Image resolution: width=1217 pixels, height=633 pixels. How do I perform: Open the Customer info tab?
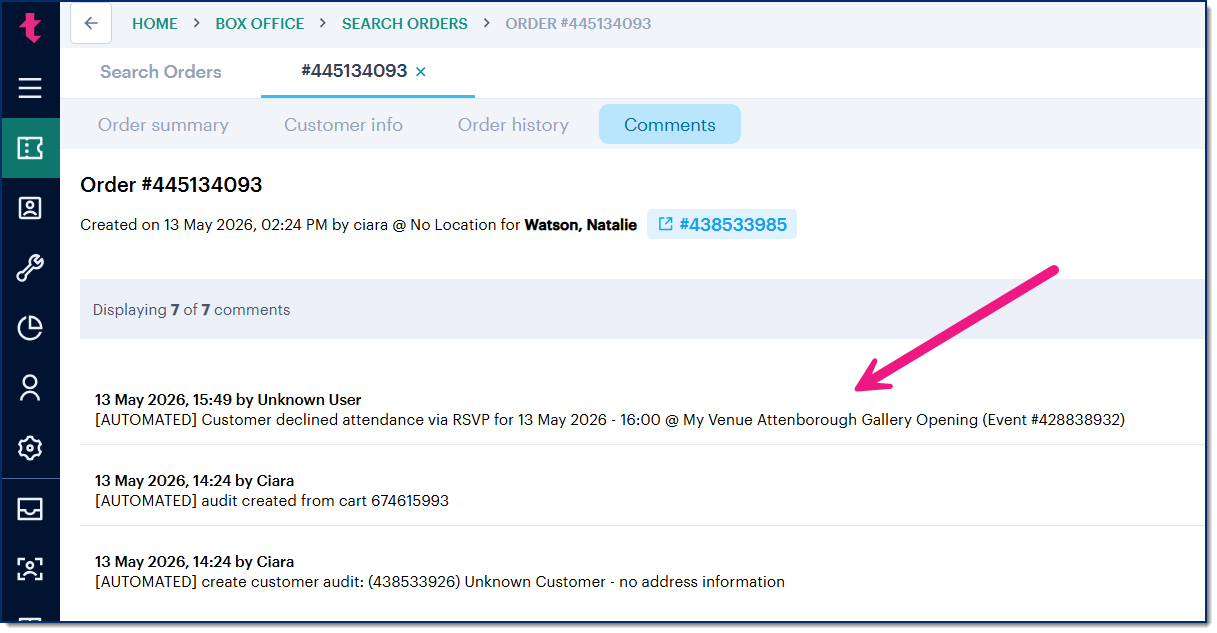343,125
